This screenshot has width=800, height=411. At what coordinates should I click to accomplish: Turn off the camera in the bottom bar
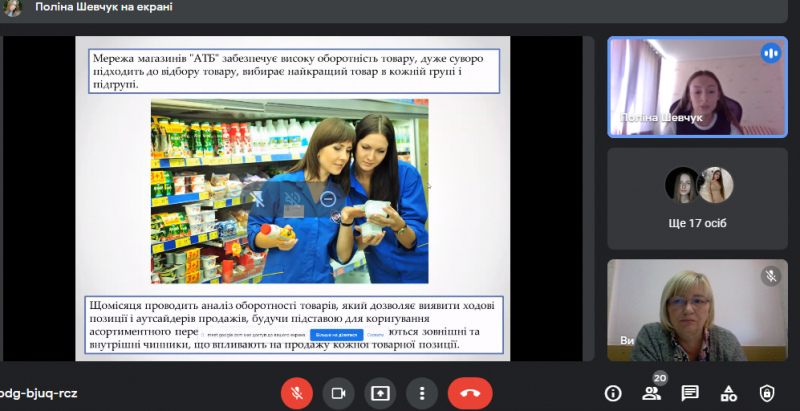coord(338,394)
